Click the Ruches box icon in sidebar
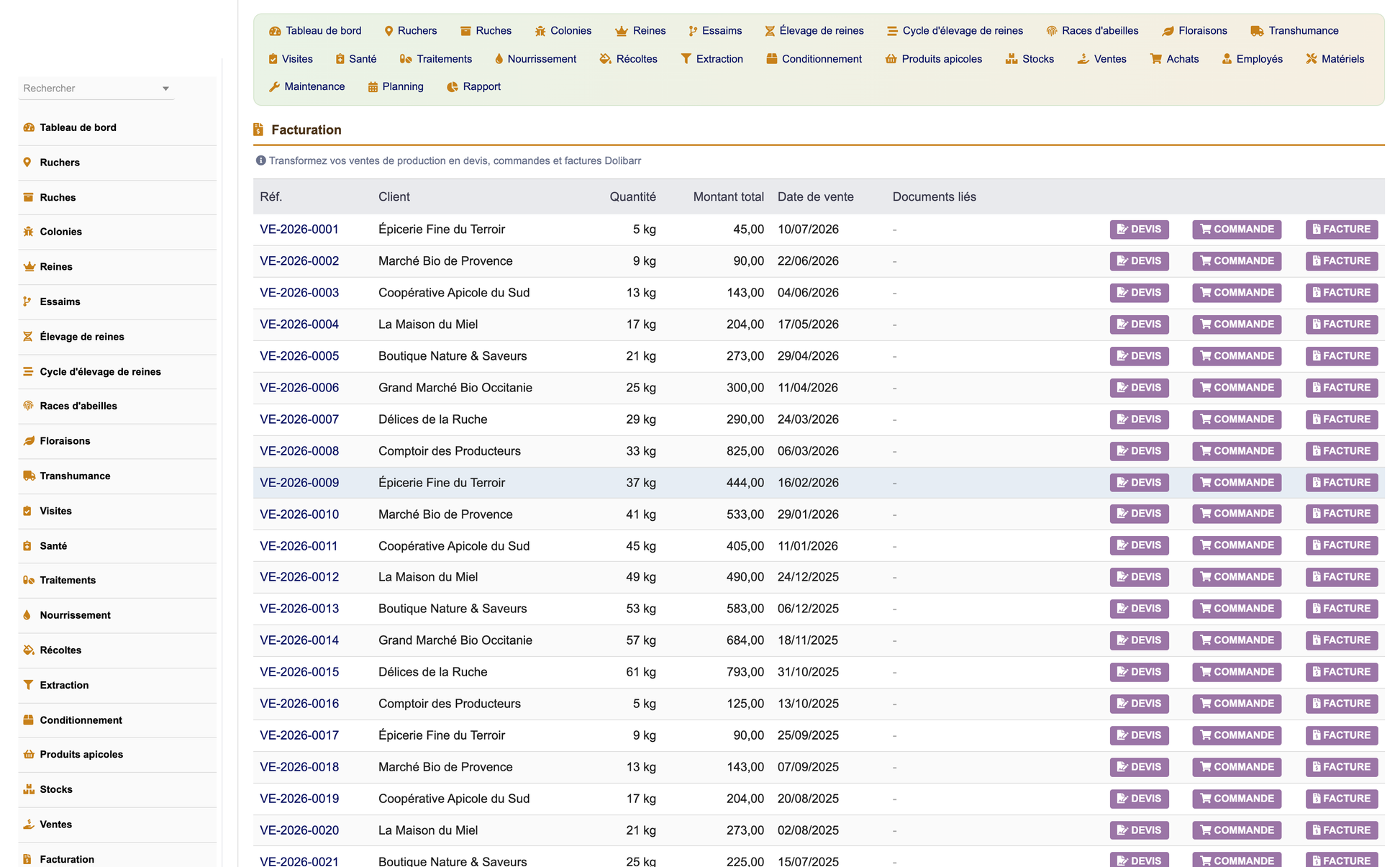This screenshot has width=1400, height=867. tap(28, 197)
